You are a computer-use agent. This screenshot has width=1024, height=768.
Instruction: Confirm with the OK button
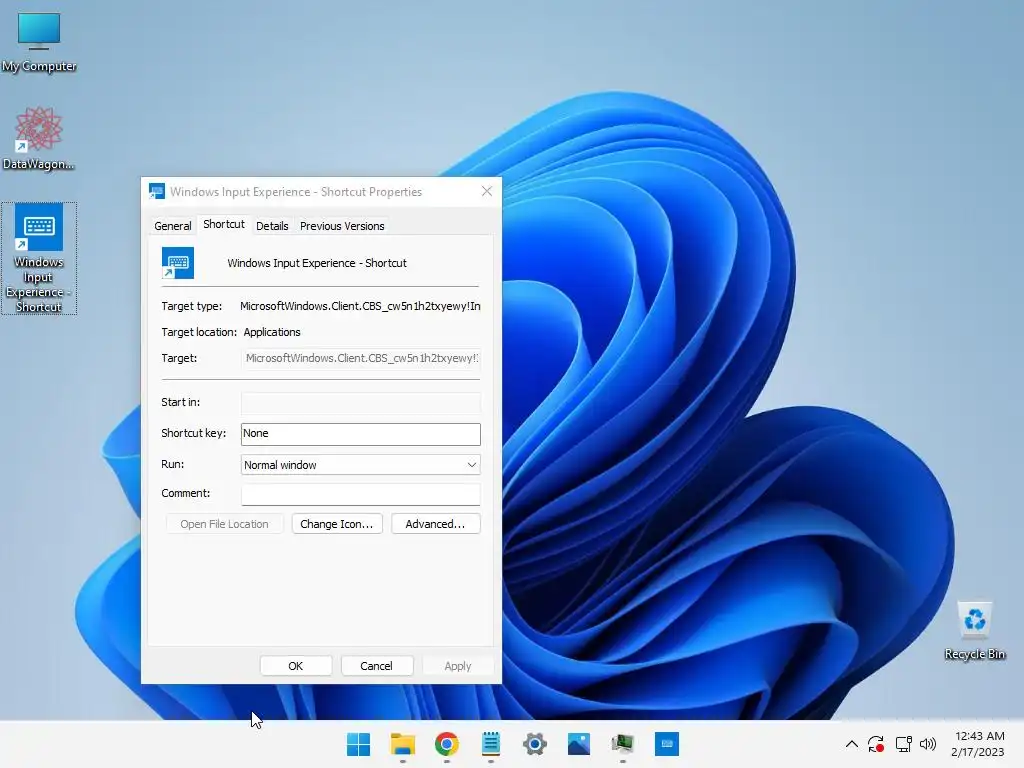coord(296,665)
